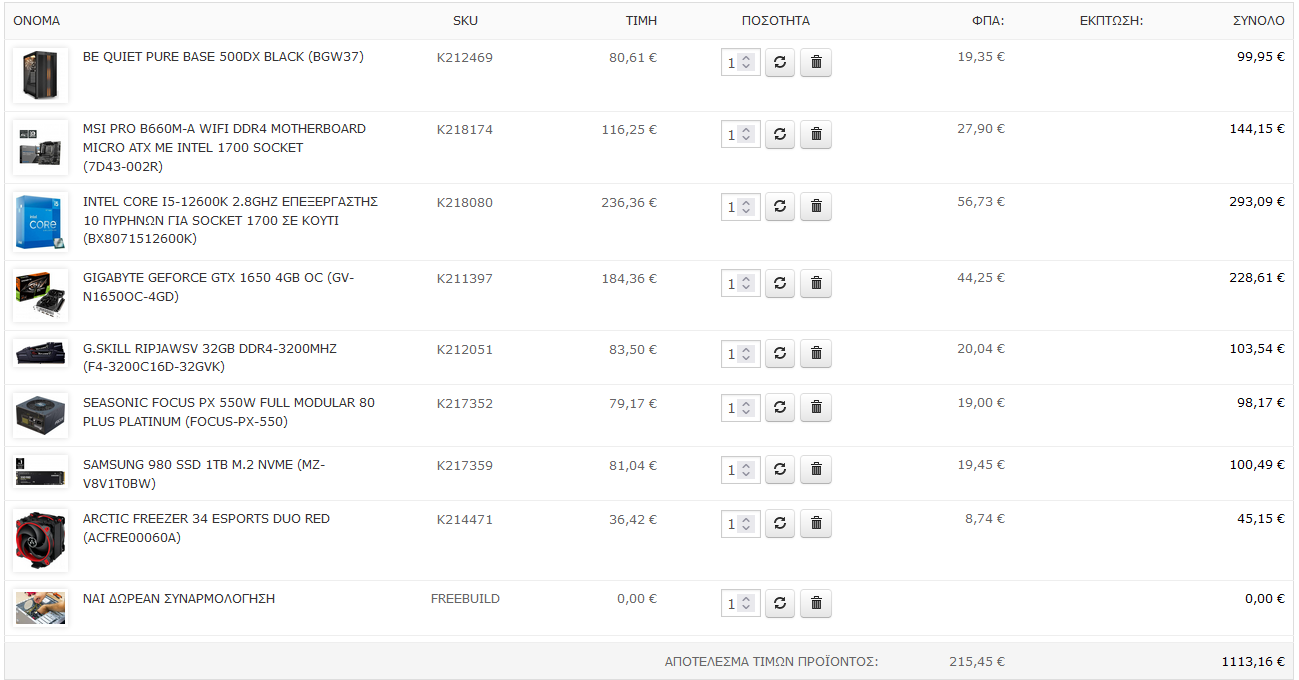The image size is (1299, 680).
Task: Click quantity field for SAMSUNG 980 SSD
Action: pyautogui.click(x=740, y=470)
